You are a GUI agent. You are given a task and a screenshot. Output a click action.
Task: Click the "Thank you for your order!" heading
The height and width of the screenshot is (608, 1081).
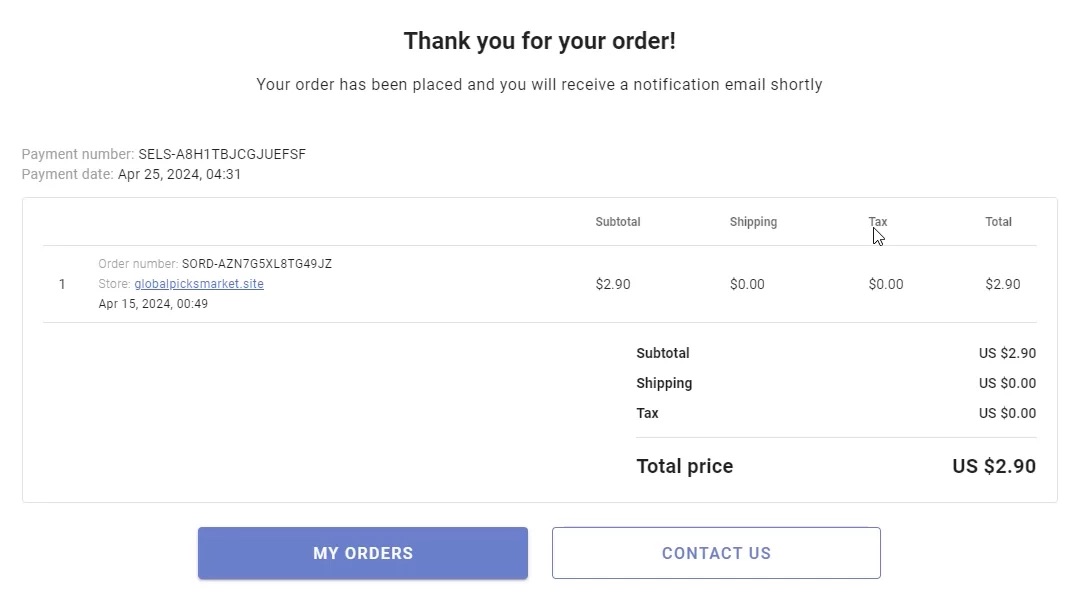click(540, 41)
